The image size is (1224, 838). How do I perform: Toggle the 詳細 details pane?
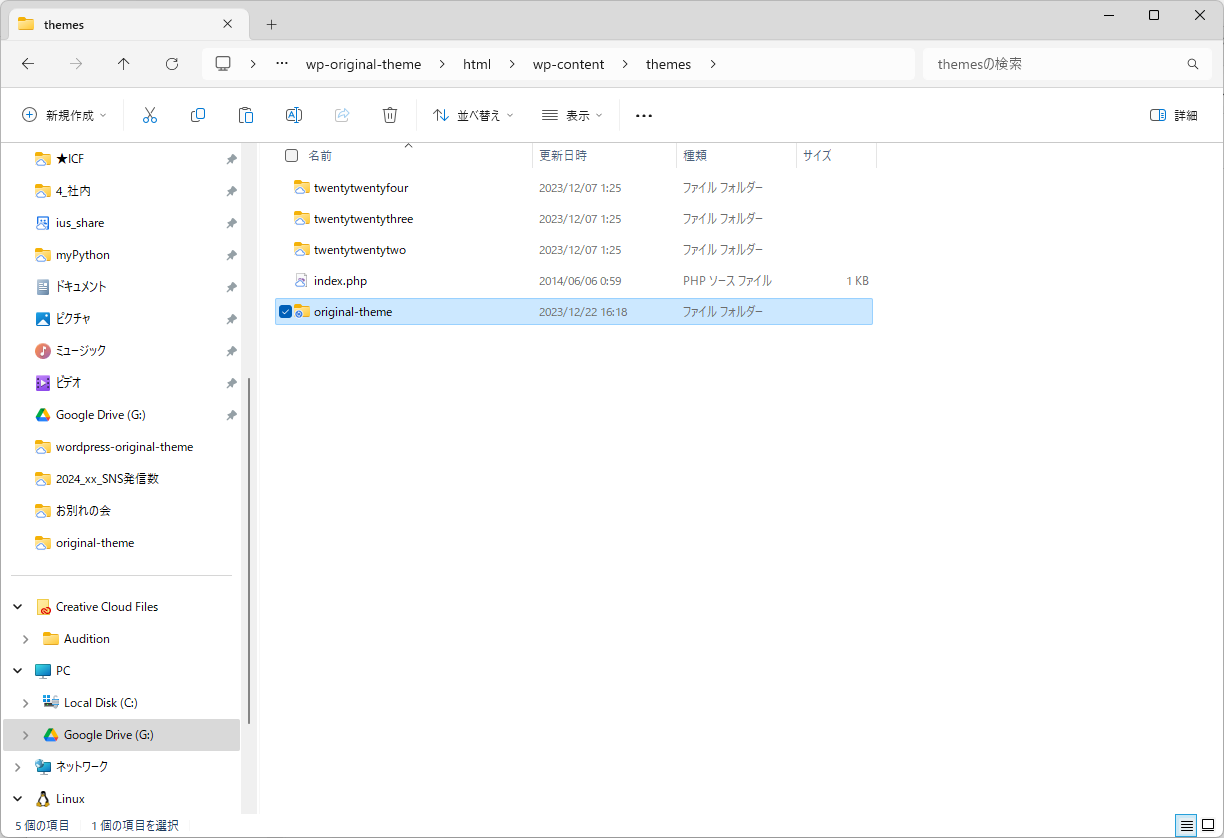[x=1174, y=116]
